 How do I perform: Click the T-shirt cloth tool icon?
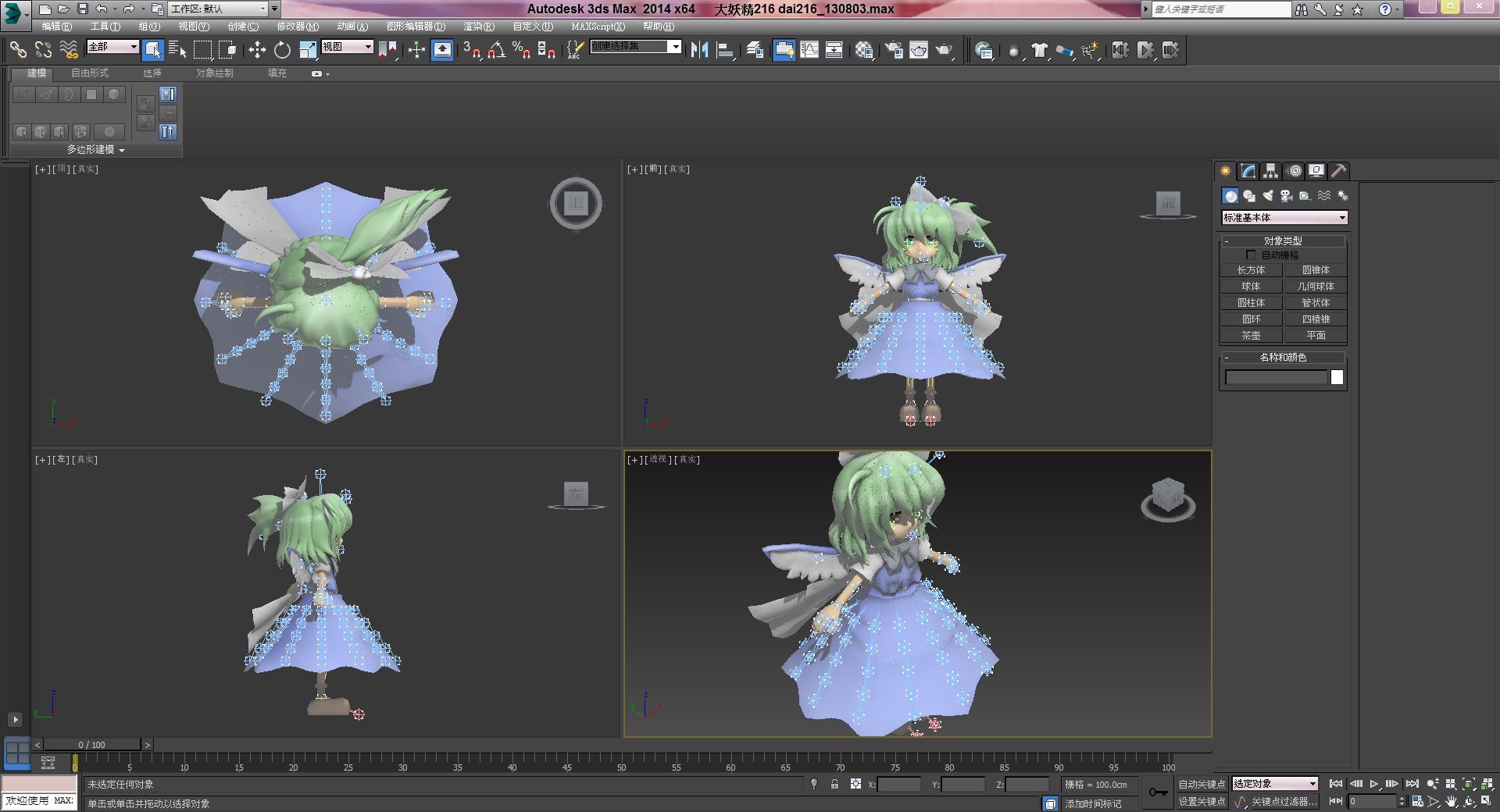point(1039,50)
